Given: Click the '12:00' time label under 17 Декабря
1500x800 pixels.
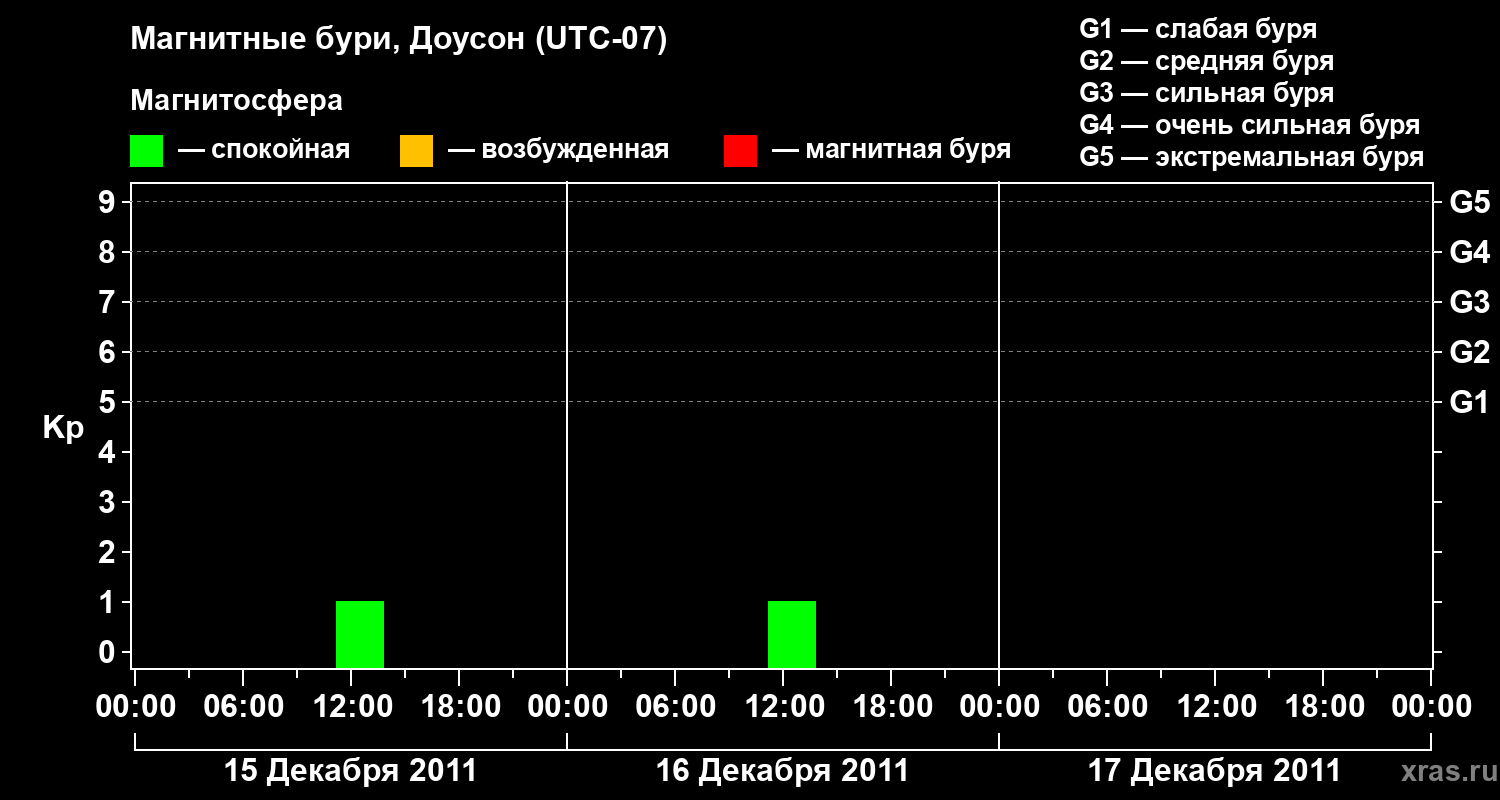Looking at the screenshot, I should click(1215, 706).
